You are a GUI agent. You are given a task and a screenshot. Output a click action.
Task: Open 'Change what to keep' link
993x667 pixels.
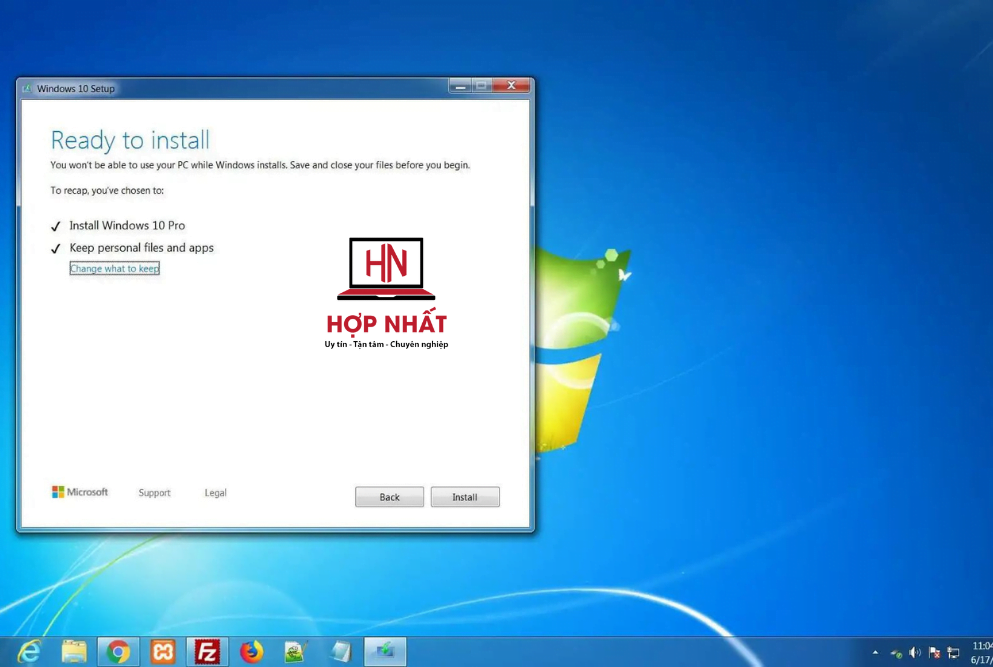[x=114, y=269]
